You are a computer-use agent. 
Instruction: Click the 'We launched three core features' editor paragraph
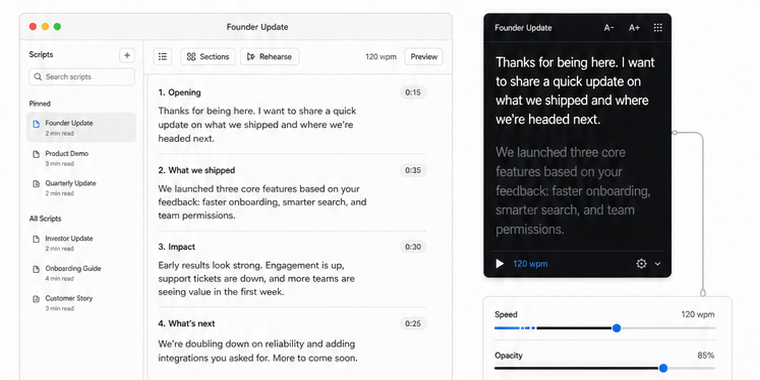(x=262, y=202)
